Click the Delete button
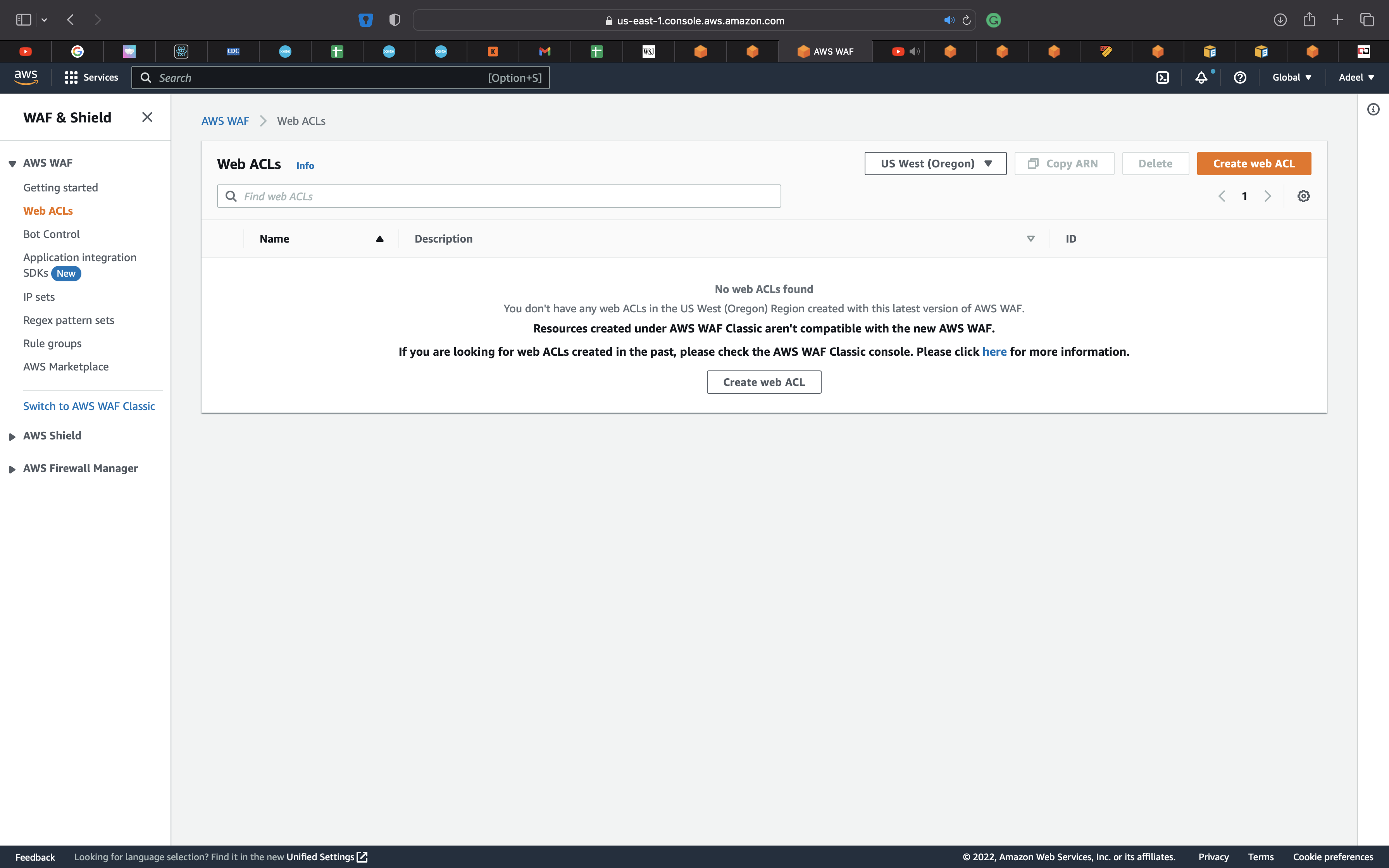Viewport: 1389px width, 868px height. tap(1155, 164)
